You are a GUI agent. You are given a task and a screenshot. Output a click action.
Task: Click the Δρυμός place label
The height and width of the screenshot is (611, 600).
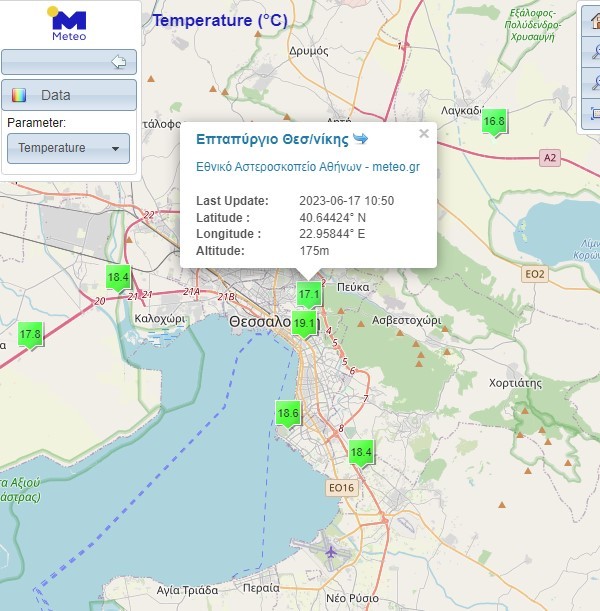(x=309, y=51)
